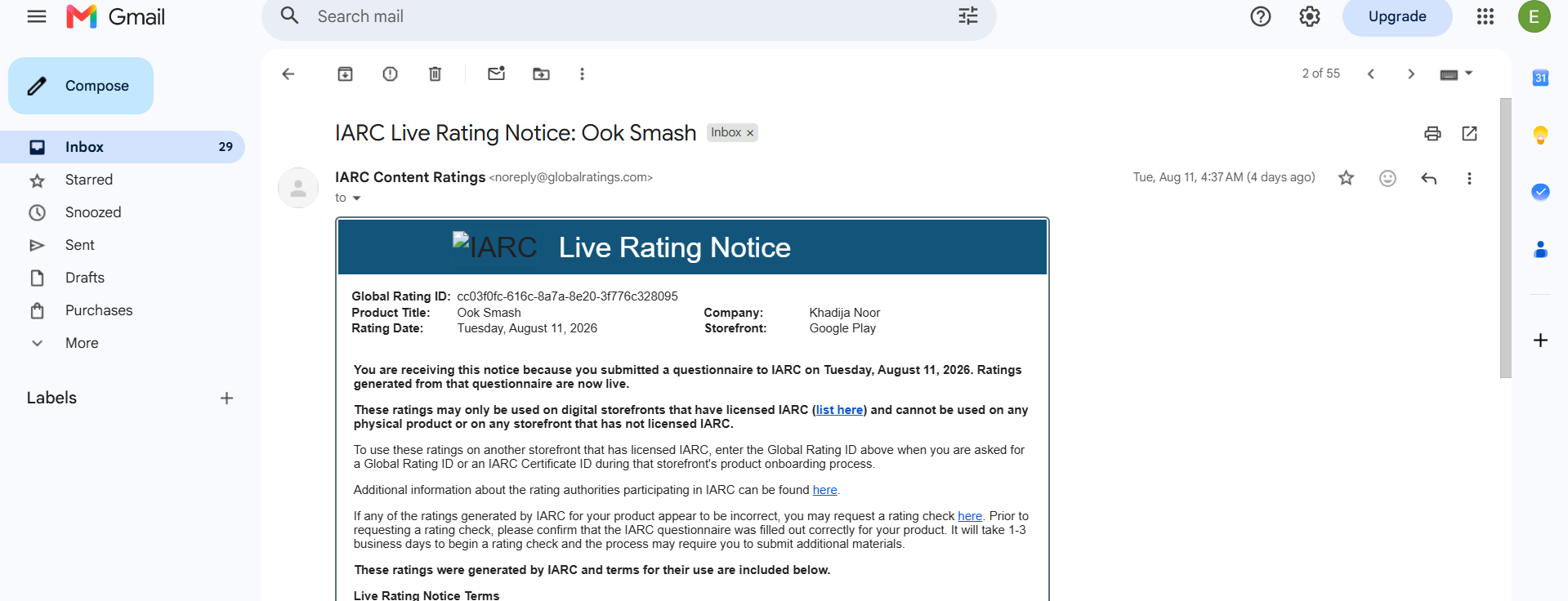Click the Upgrade button
The height and width of the screenshot is (601, 1568).
click(x=1397, y=16)
